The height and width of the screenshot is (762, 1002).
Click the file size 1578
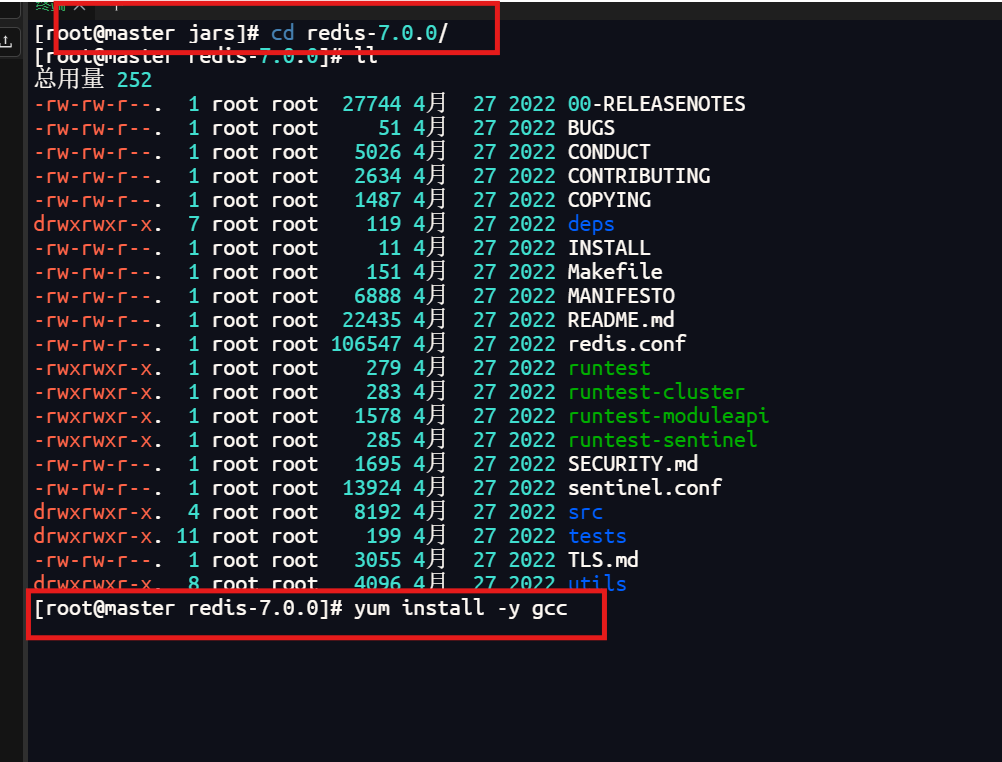pos(377,416)
